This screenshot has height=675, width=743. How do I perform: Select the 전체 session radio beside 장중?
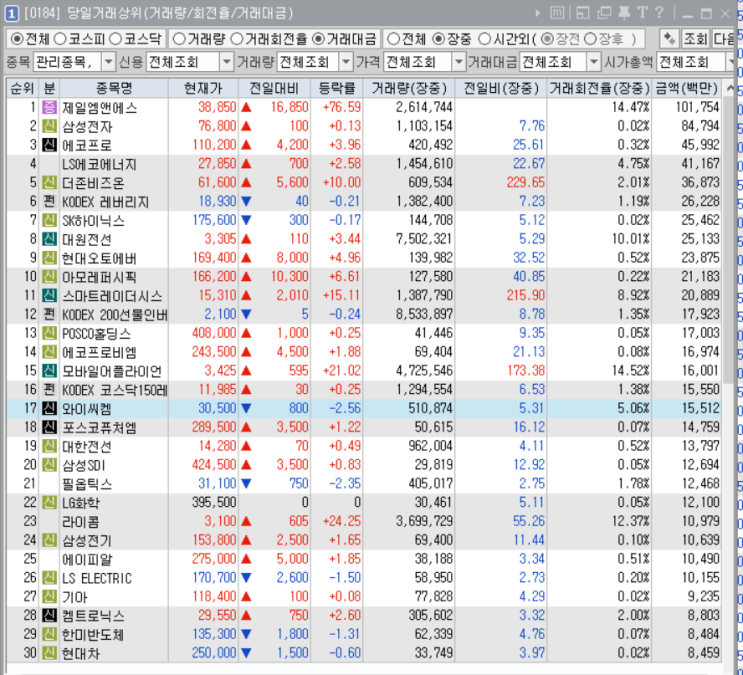[393, 39]
